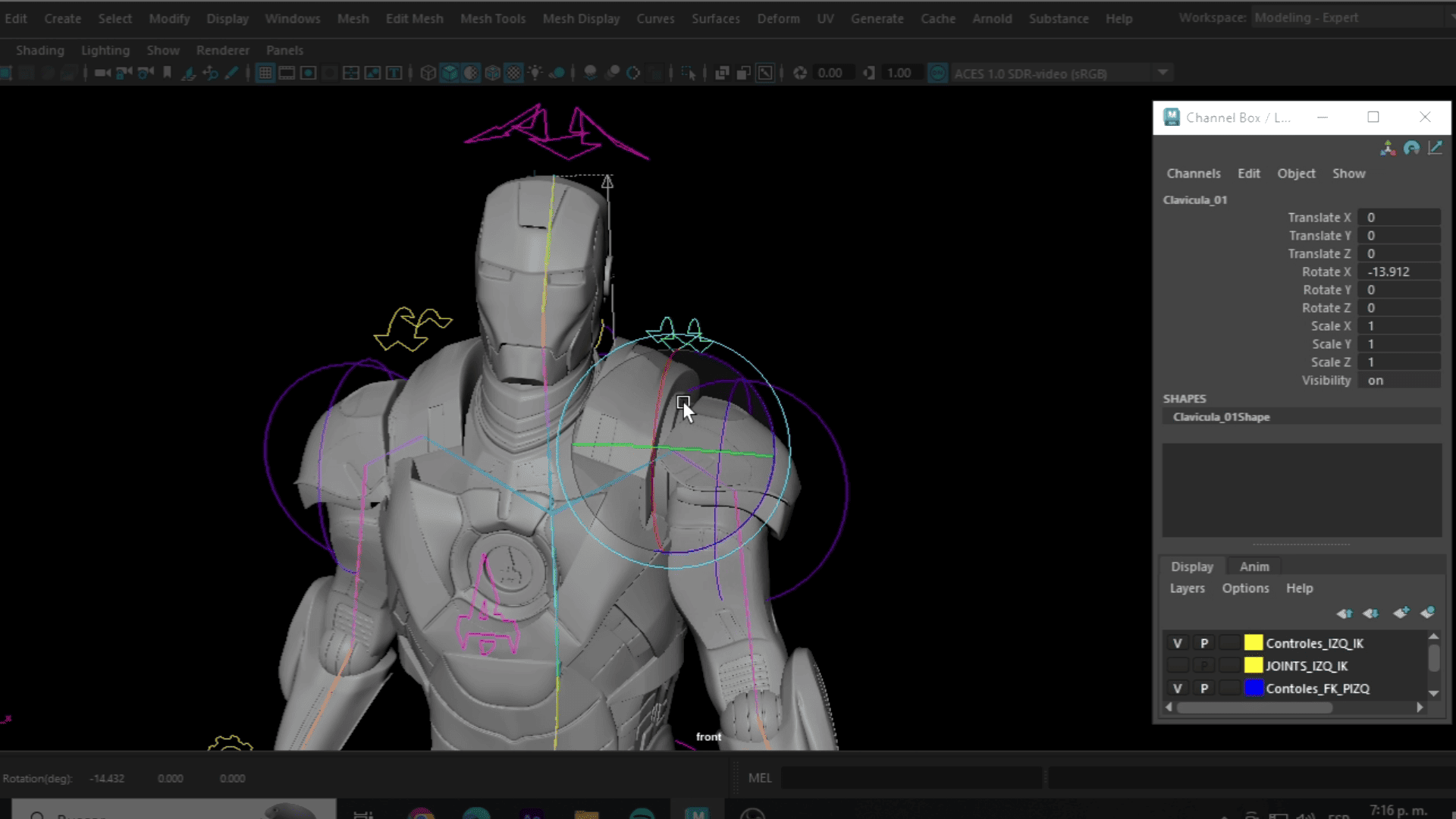Enable the use all lights bulb icon
The width and height of the screenshot is (1456, 819).
535,74
